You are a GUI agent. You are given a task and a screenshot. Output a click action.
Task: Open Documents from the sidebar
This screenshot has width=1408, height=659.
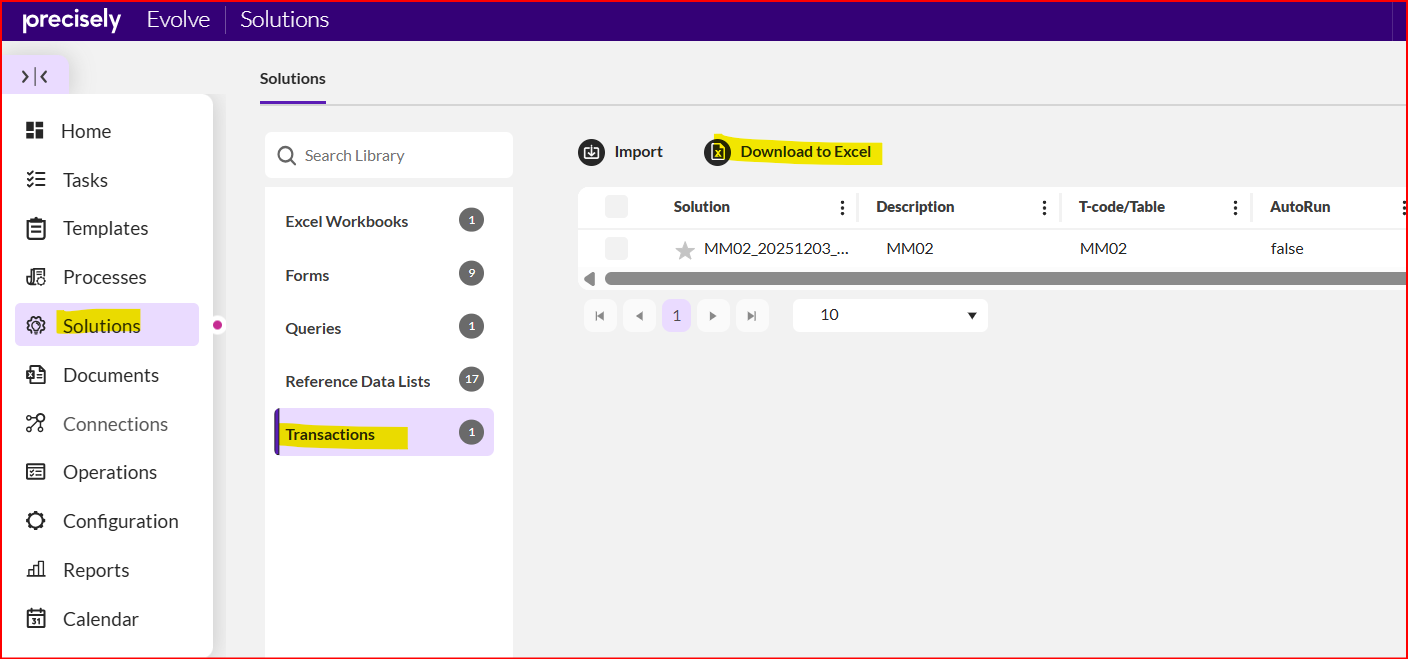pyautogui.click(x=110, y=375)
